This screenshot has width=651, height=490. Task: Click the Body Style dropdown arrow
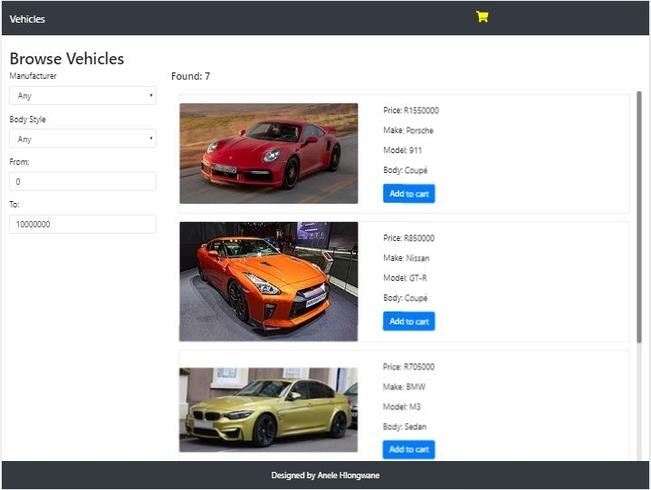click(151, 138)
